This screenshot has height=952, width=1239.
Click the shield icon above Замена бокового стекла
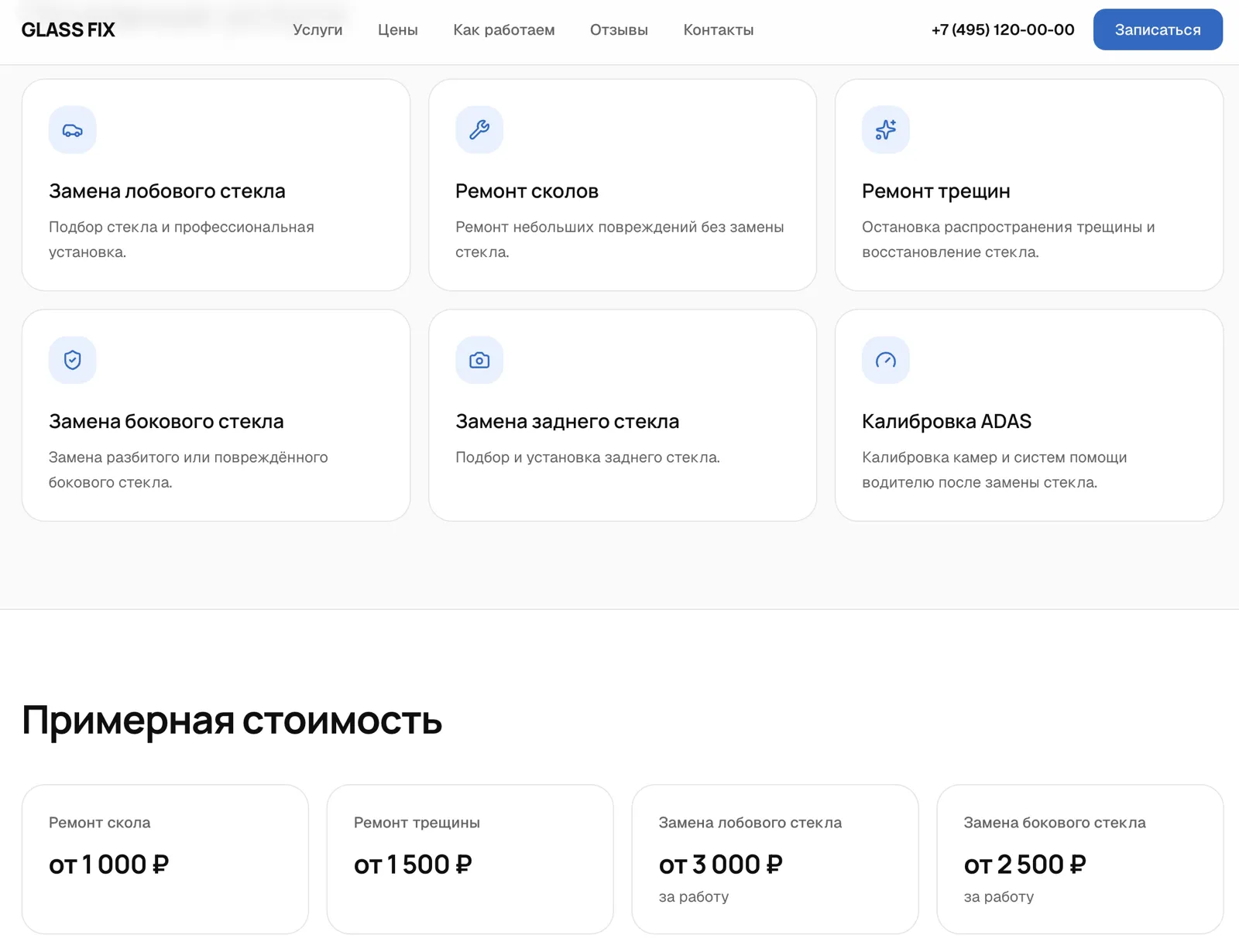73,360
